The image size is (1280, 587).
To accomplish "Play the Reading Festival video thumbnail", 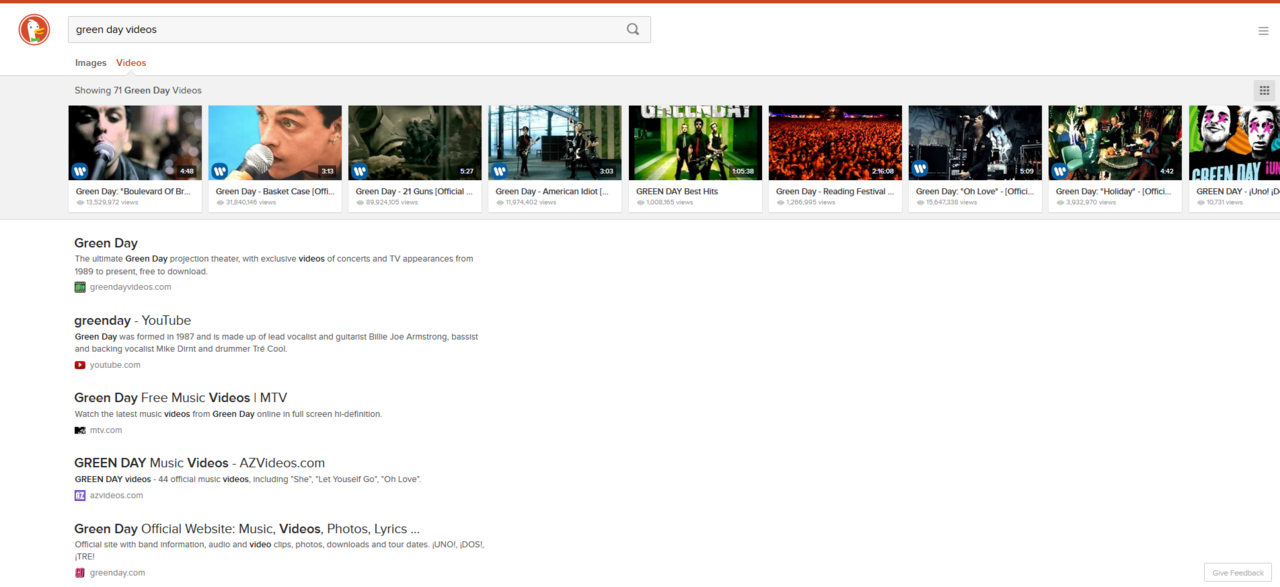I will point(835,143).
